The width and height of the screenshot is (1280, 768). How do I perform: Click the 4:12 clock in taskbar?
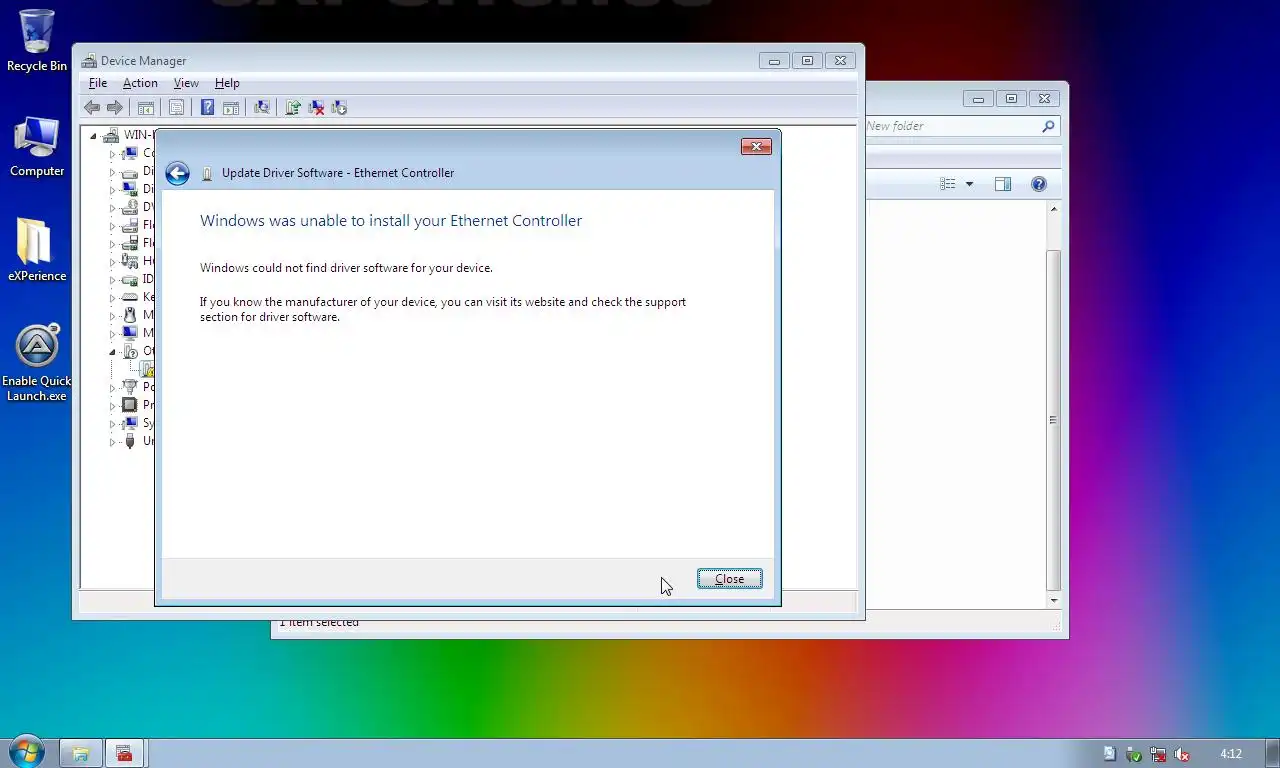click(1231, 754)
